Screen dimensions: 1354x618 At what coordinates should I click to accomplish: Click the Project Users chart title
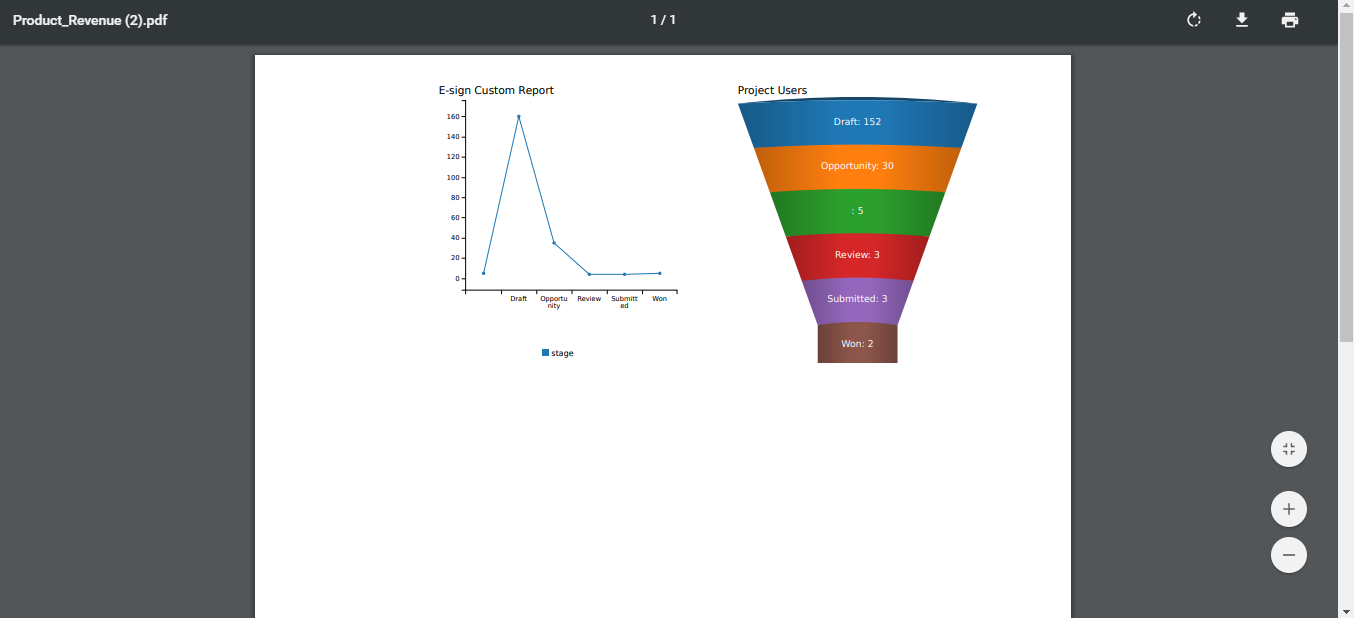pos(772,90)
